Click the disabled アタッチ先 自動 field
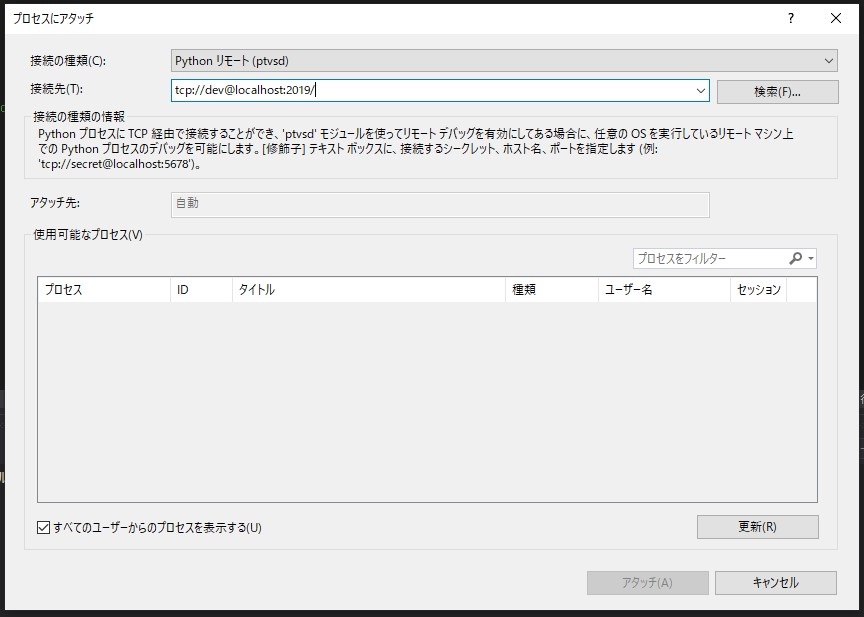Viewport: 864px width, 617px height. click(440, 204)
